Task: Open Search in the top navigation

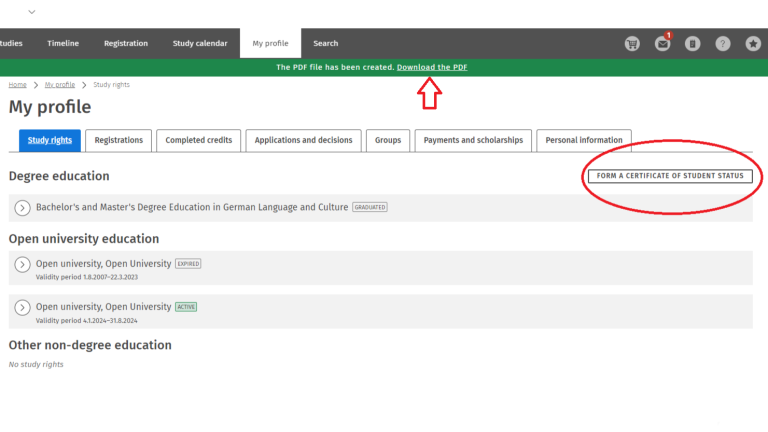Action: click(x=325, y=43)
